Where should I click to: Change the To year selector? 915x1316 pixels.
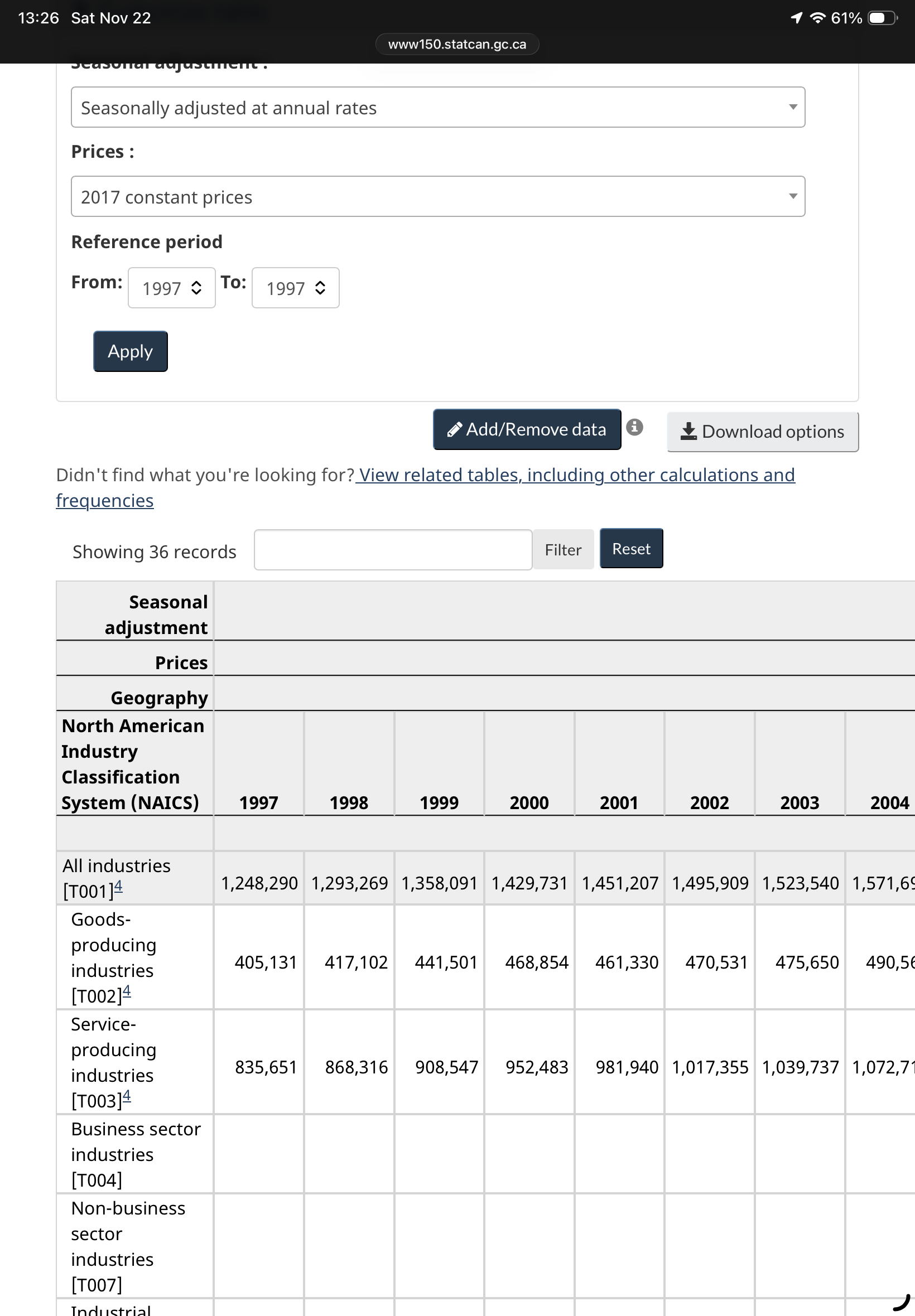coord(295,288)
